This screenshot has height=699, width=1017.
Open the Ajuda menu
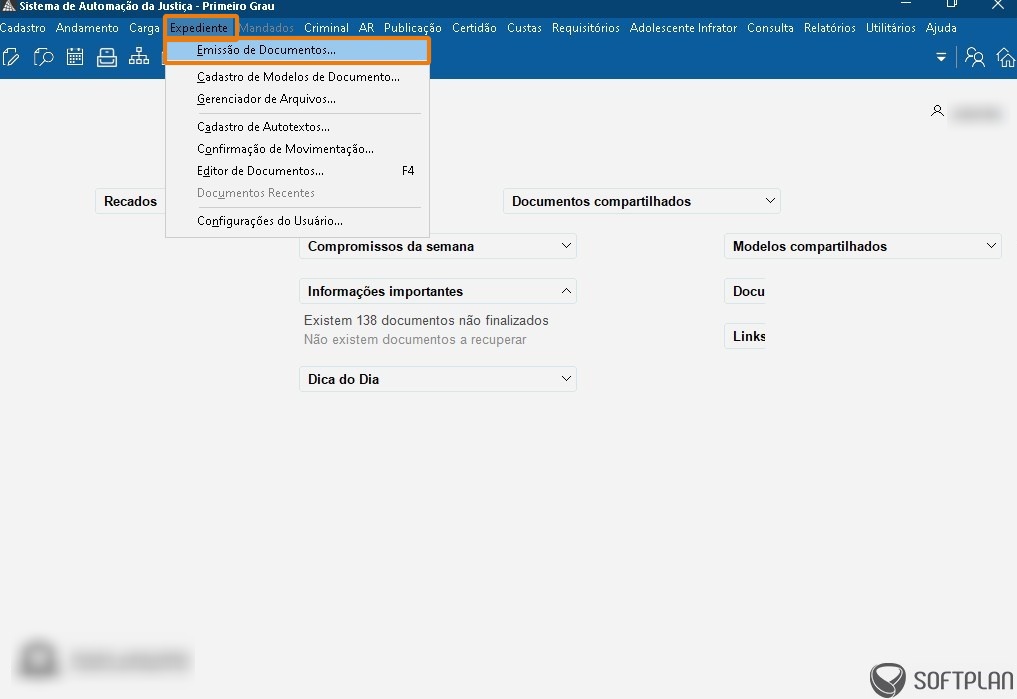(941, 28)
